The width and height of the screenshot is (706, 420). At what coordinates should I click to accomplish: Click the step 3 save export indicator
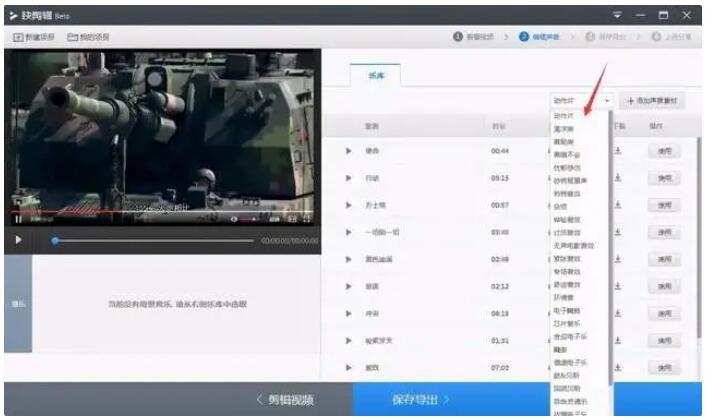point(605,36)
